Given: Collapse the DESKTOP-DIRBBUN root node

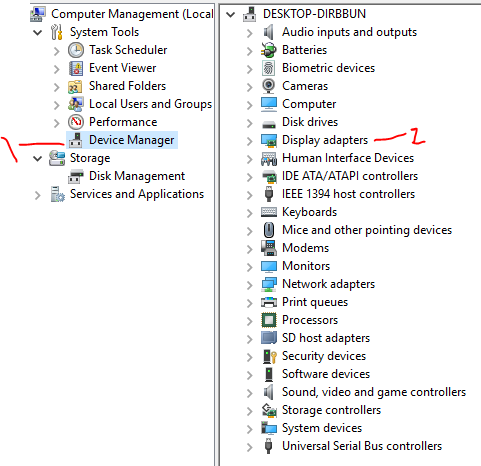Looking at the screenshot, I should [x=230, y=15].
